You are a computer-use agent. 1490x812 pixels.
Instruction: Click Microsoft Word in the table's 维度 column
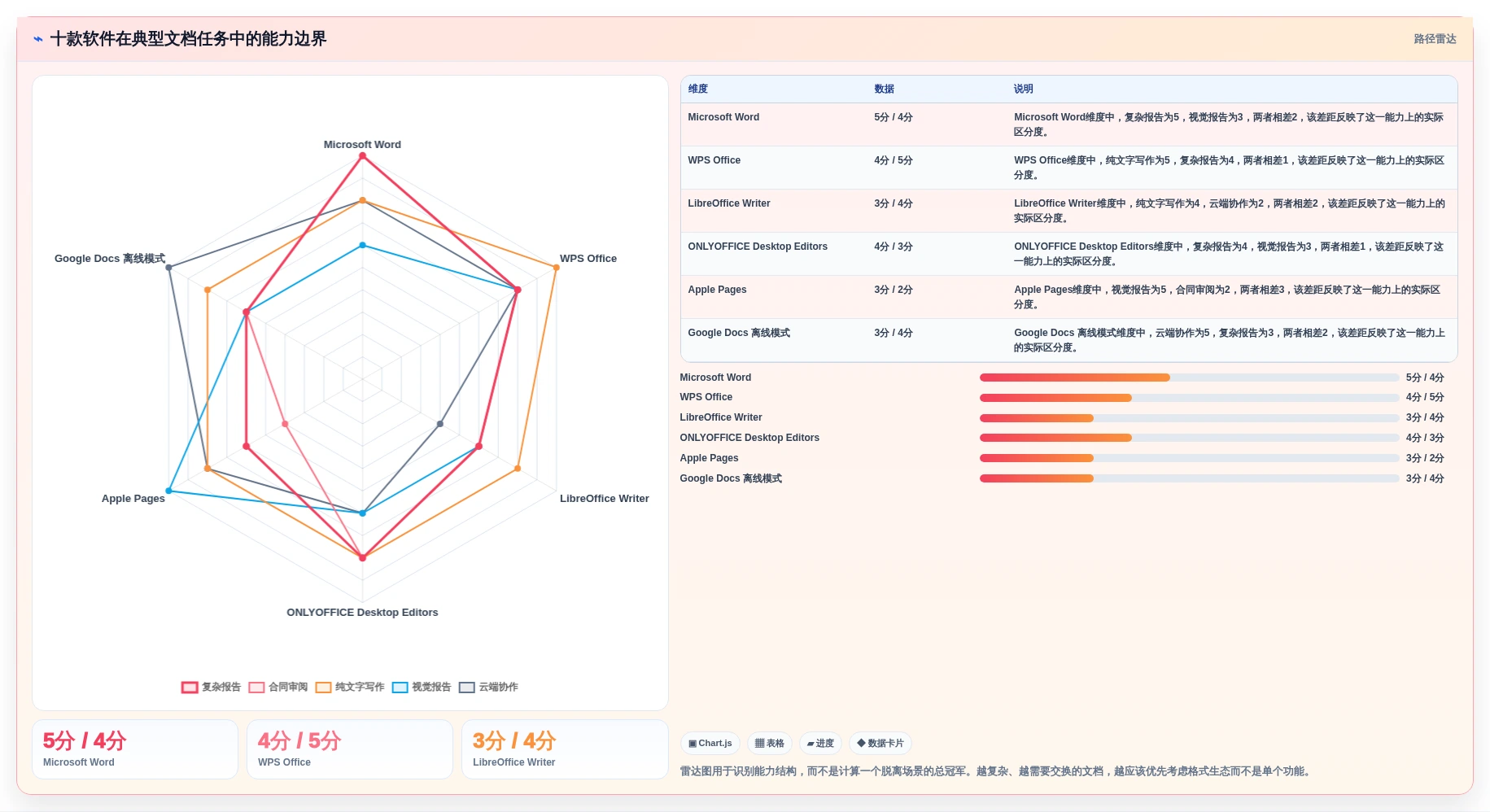coord(723,117)
